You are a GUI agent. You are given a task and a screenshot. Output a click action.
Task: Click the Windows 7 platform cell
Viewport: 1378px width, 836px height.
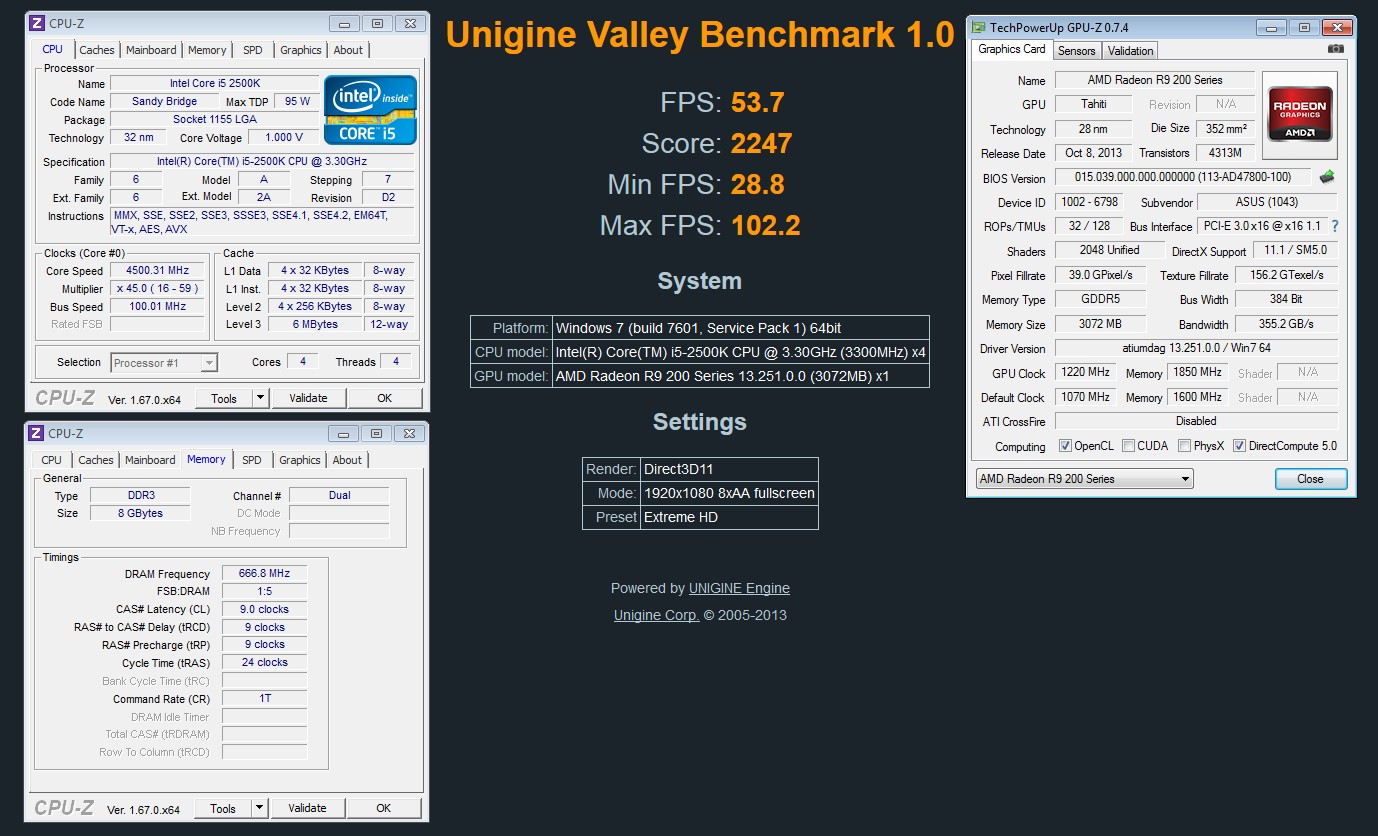pos(741,328)
